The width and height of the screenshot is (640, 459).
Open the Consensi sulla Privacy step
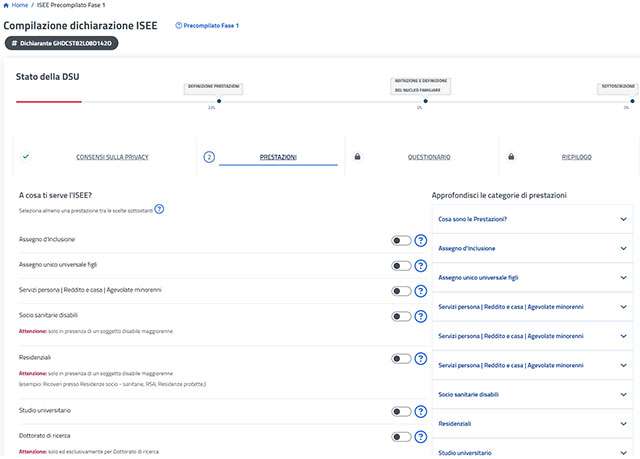click(x=112, y=157)
